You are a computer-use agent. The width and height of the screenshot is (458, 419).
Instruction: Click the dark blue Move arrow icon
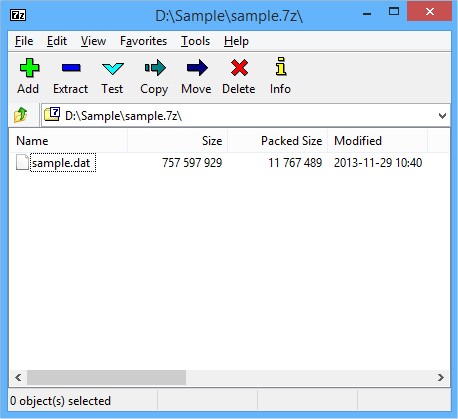(x=197, y=68)
